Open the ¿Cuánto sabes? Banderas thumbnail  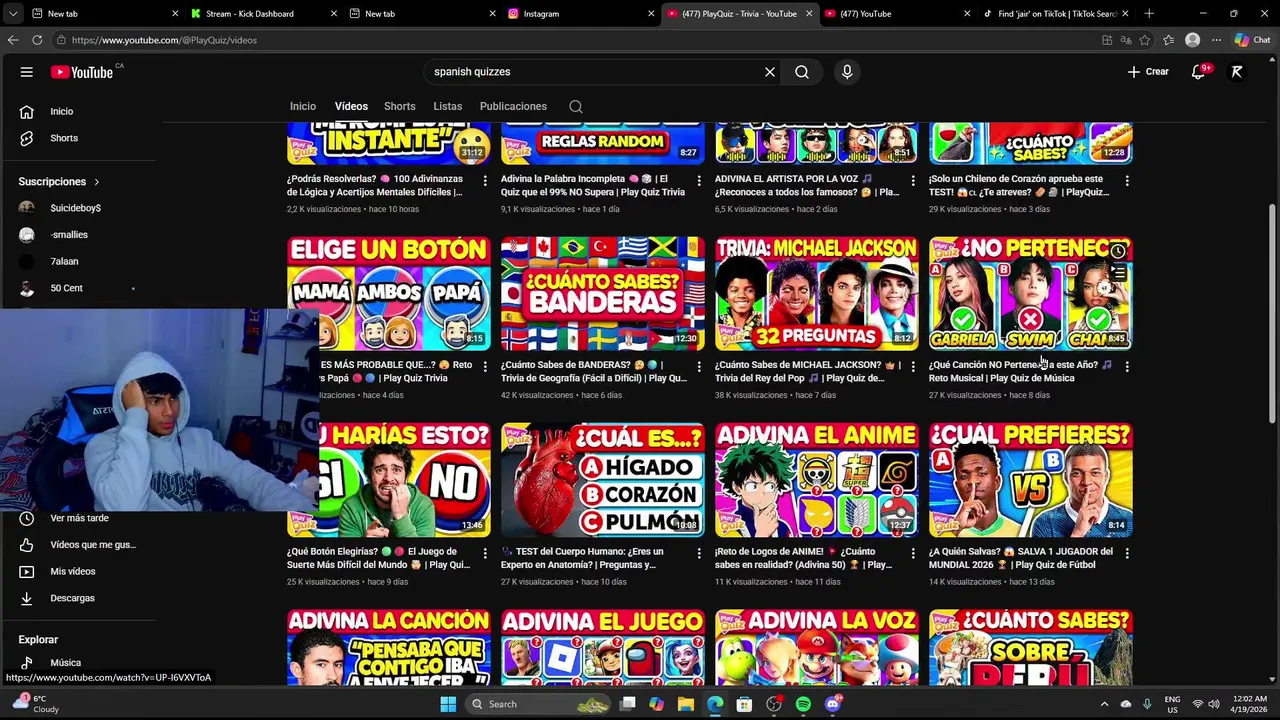[603, 294]
